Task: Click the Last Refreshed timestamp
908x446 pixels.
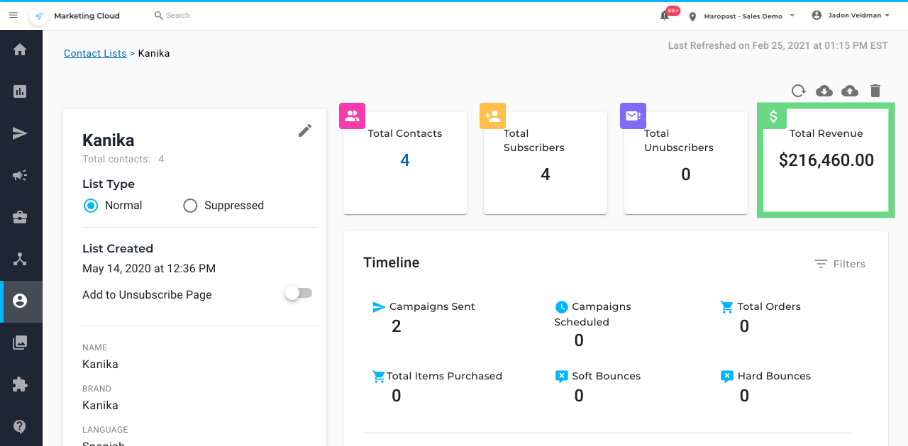Action: pyautogui.click(x=778, y=45)
